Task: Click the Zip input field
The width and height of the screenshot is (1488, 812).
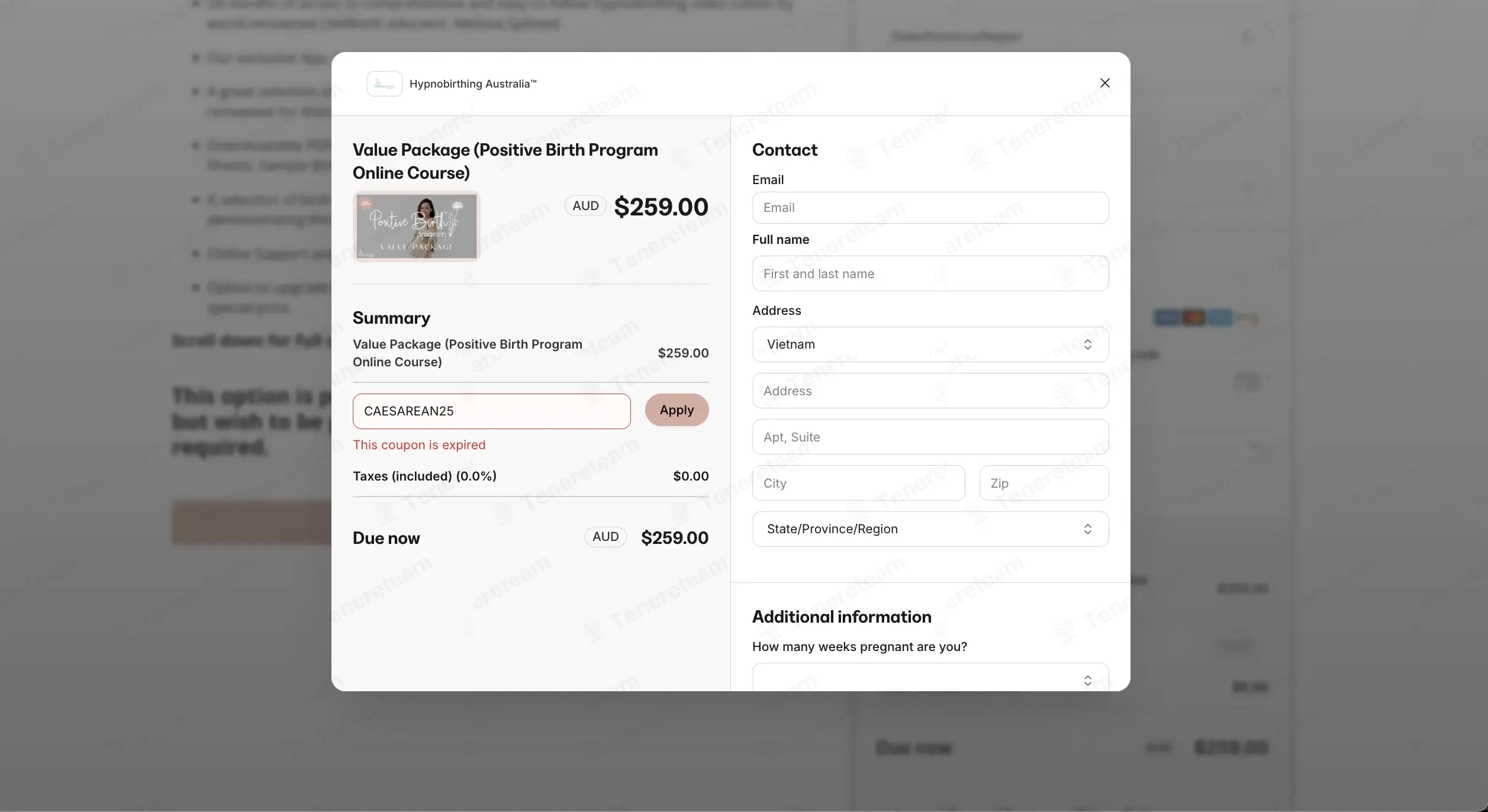Action: click(1043, 483)
